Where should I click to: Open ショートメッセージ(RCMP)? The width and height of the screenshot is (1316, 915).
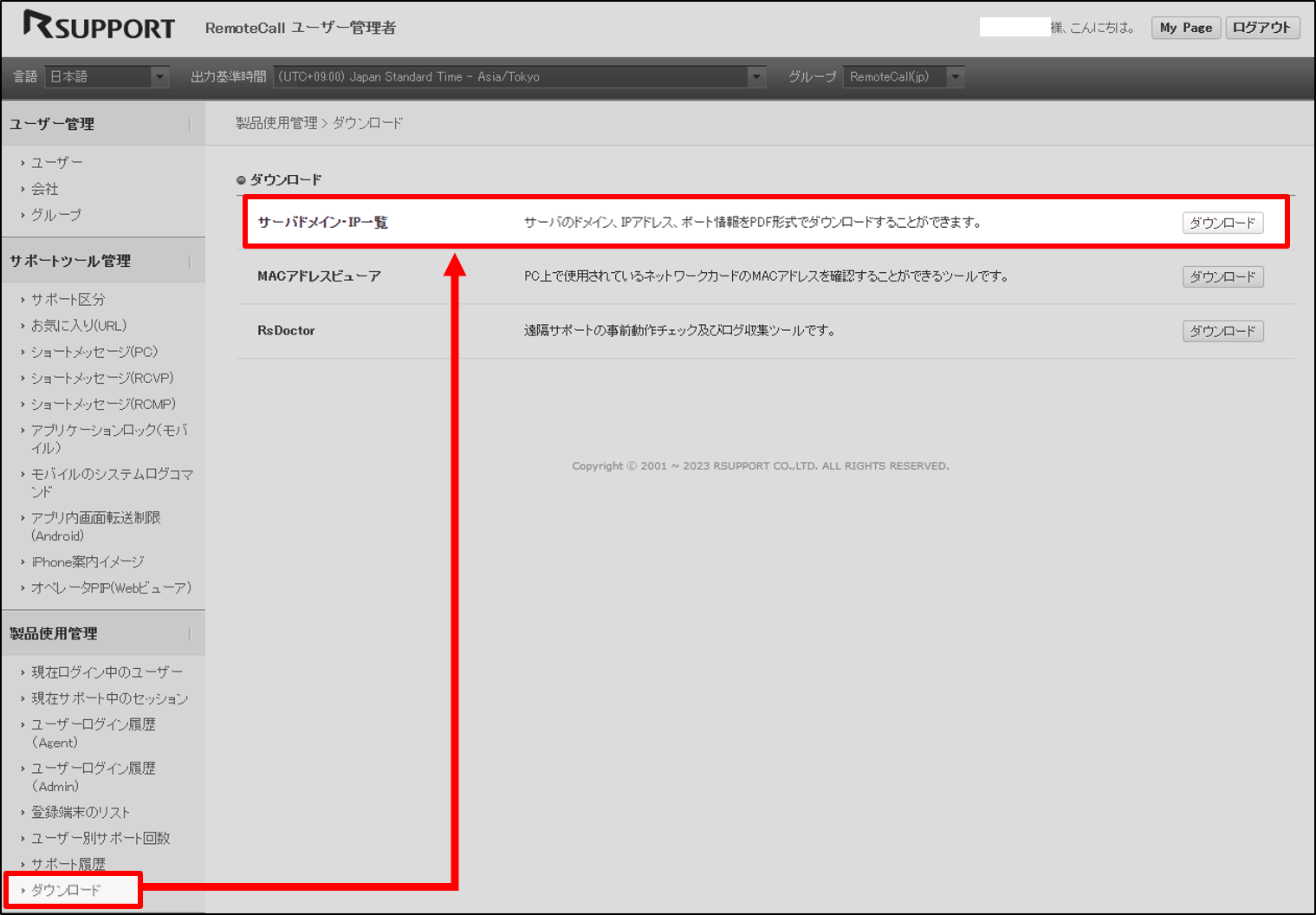pyautogui.click(x=103, y=404)
